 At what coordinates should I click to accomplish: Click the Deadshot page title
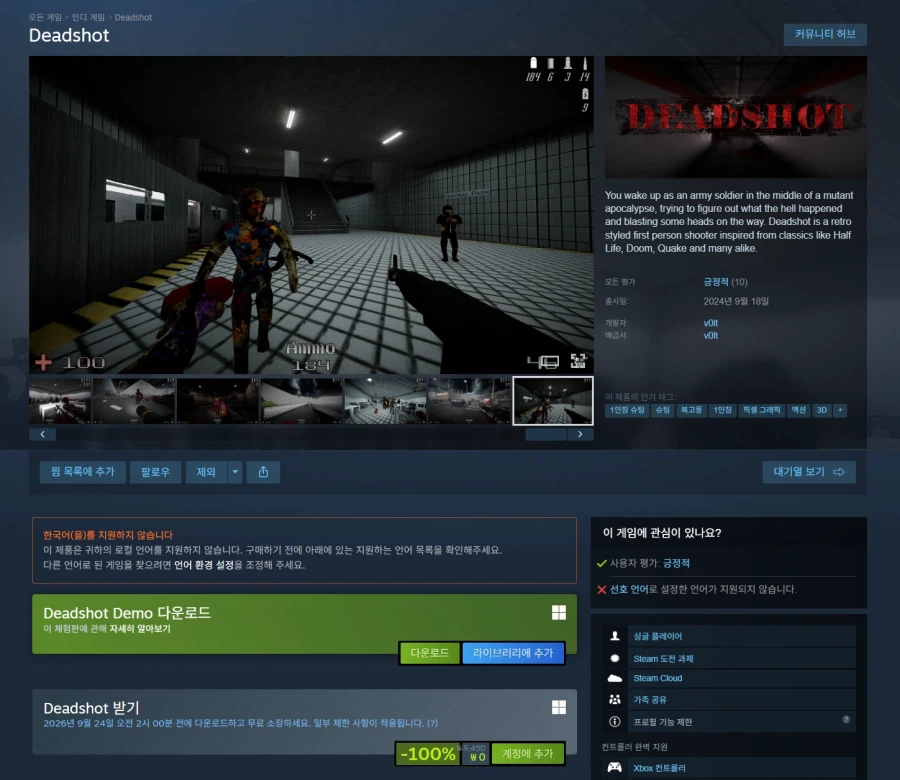coord(69,36)
